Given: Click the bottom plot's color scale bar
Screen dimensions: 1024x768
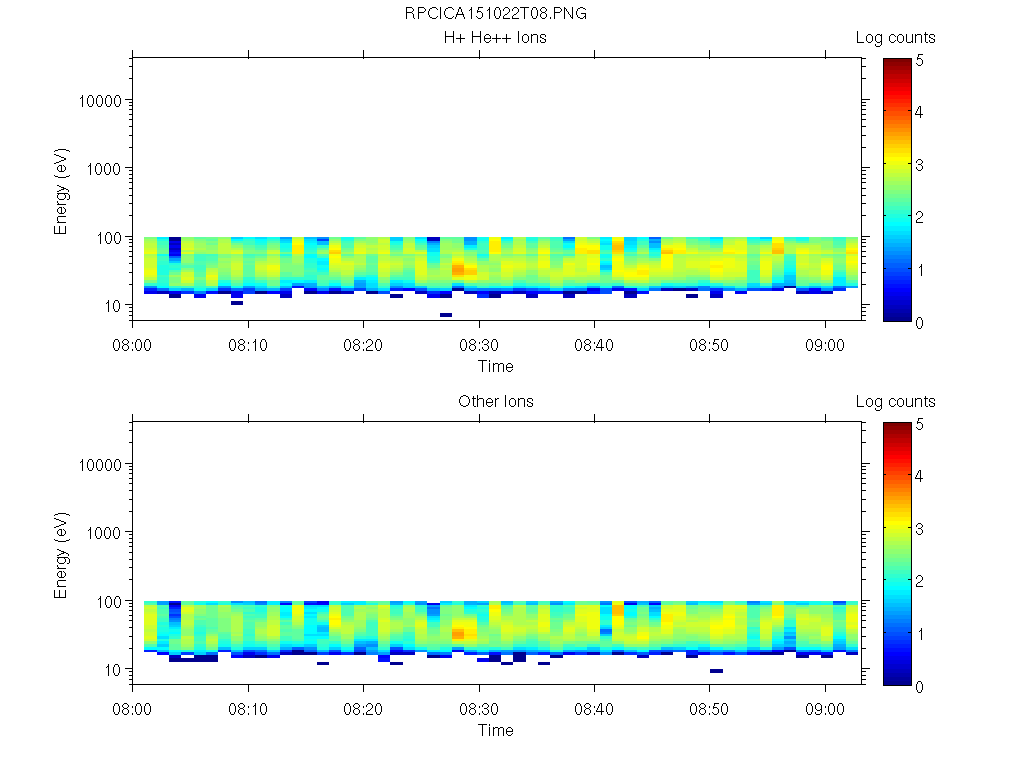Looking at the screenshot, I should [x=897, y=554].
